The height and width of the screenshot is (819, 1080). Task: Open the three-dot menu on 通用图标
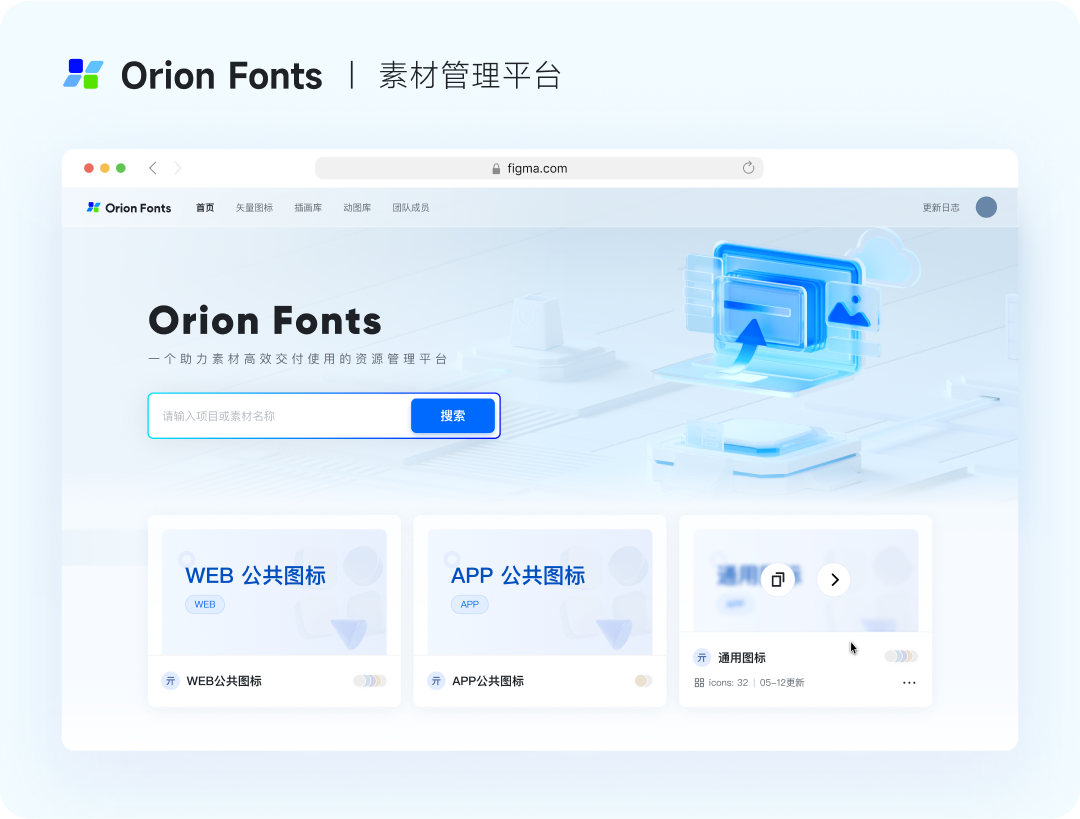tap(909, 683)
